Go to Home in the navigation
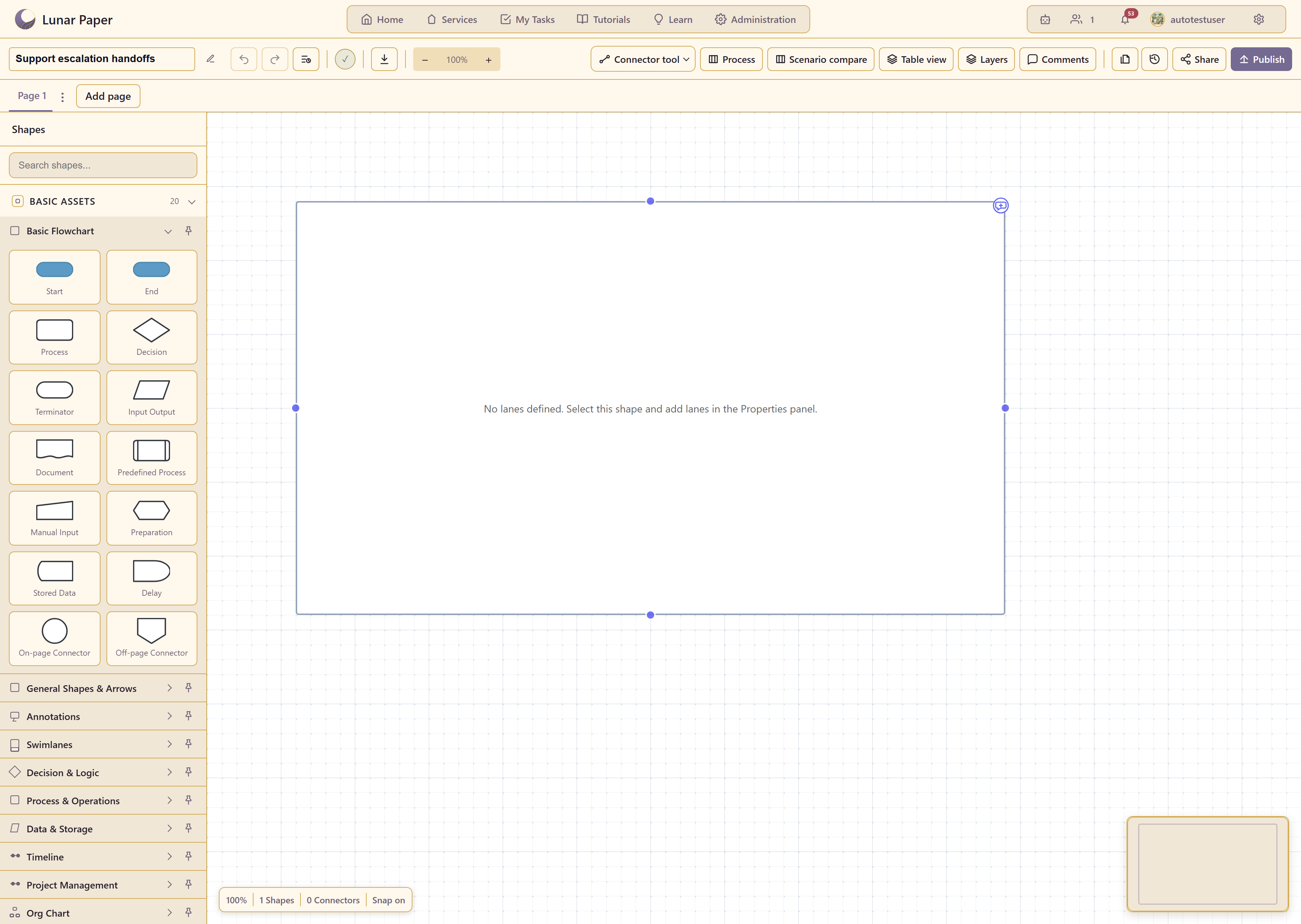The image size is (1301, 924). coord(382,19)
